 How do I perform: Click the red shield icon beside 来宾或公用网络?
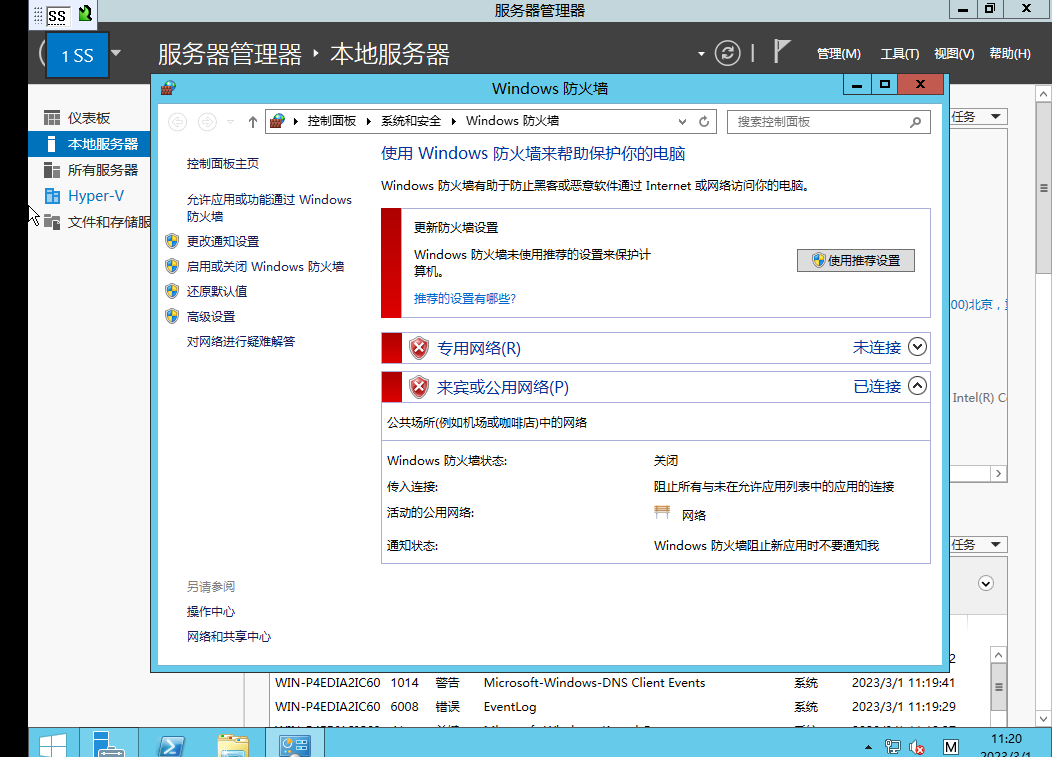419,387
